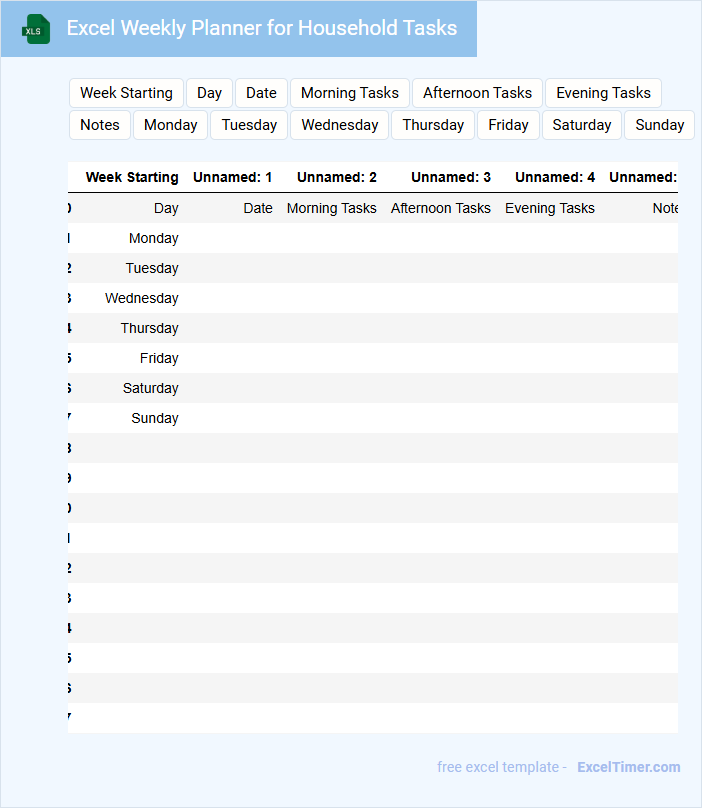Click the green XLS file icon
Screen dimensions: 702x808
(x=36, y=29)
